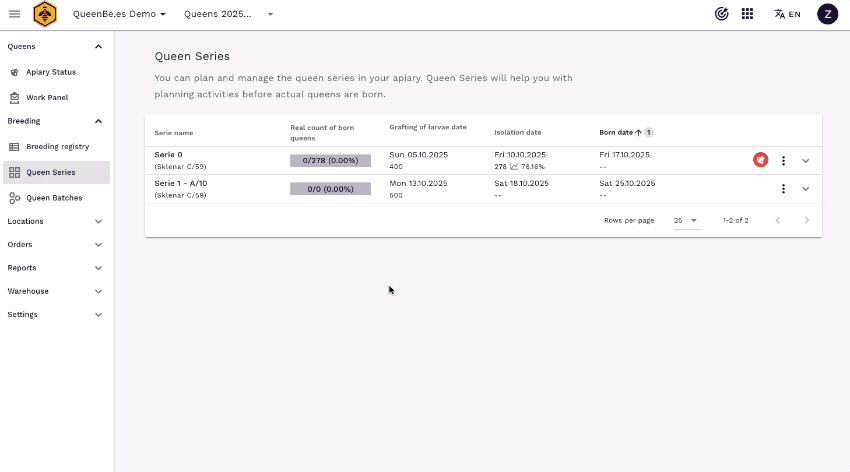Open the Queens 2025 season dropdown
Image resolution: width=850 pixels, height=472 pixels.
point(228,14)
